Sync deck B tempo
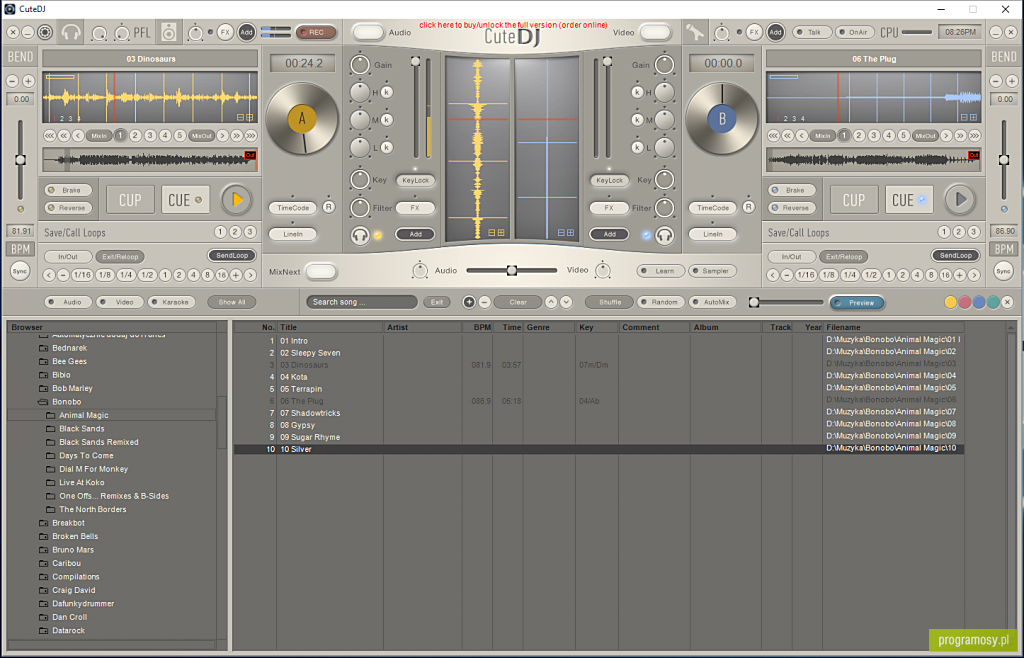 (x=1003, y=271)
